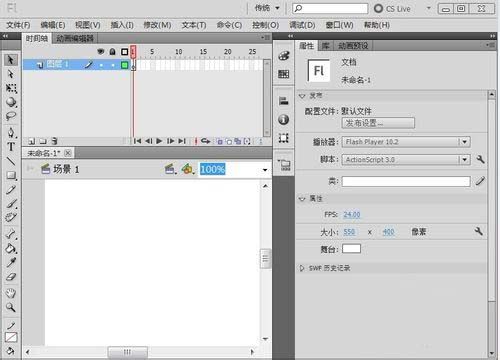The image size is (500, 360).
Task: Open the Info panel icon
Action: click(x=284, y=119)
